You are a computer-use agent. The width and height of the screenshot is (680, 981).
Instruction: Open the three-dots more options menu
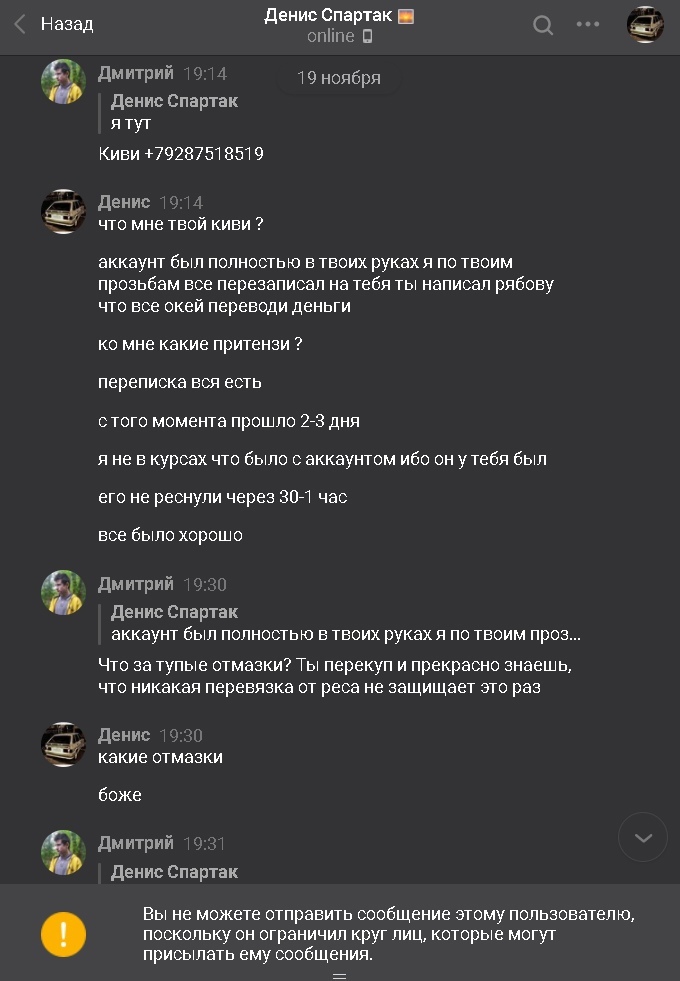(x=589, y=25)
